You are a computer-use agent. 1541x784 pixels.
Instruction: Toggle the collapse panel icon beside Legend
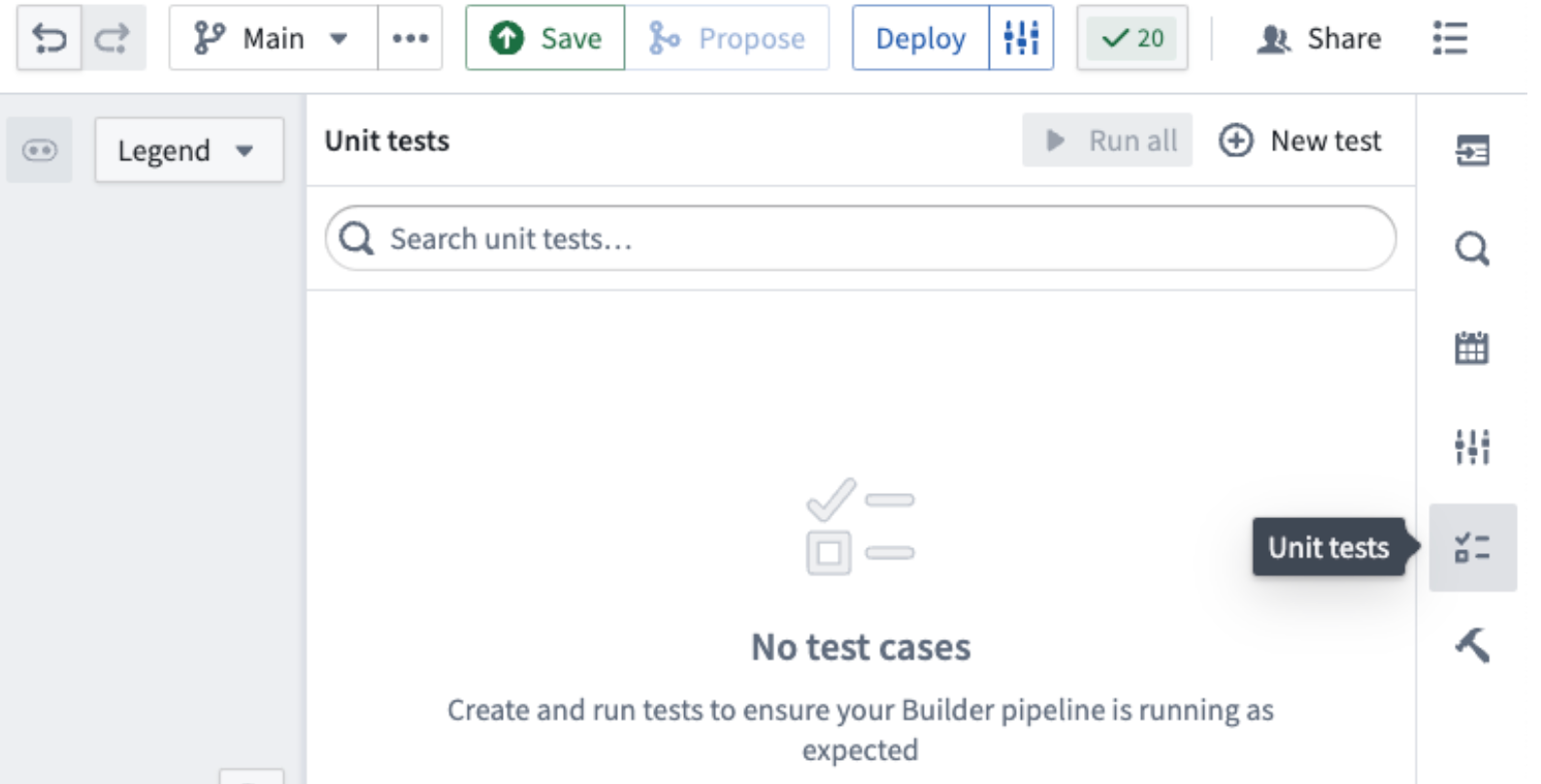pyautogui.click(x=40, y=150)
